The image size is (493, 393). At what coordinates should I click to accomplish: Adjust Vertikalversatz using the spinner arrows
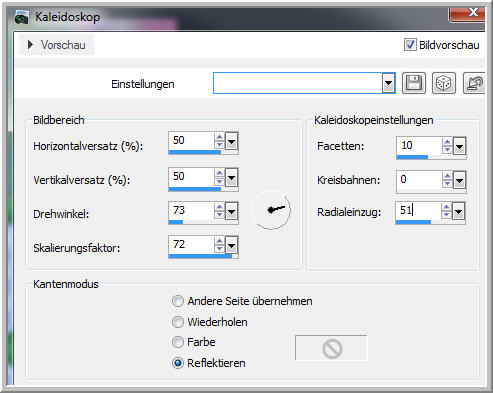(x=219, y=177)
